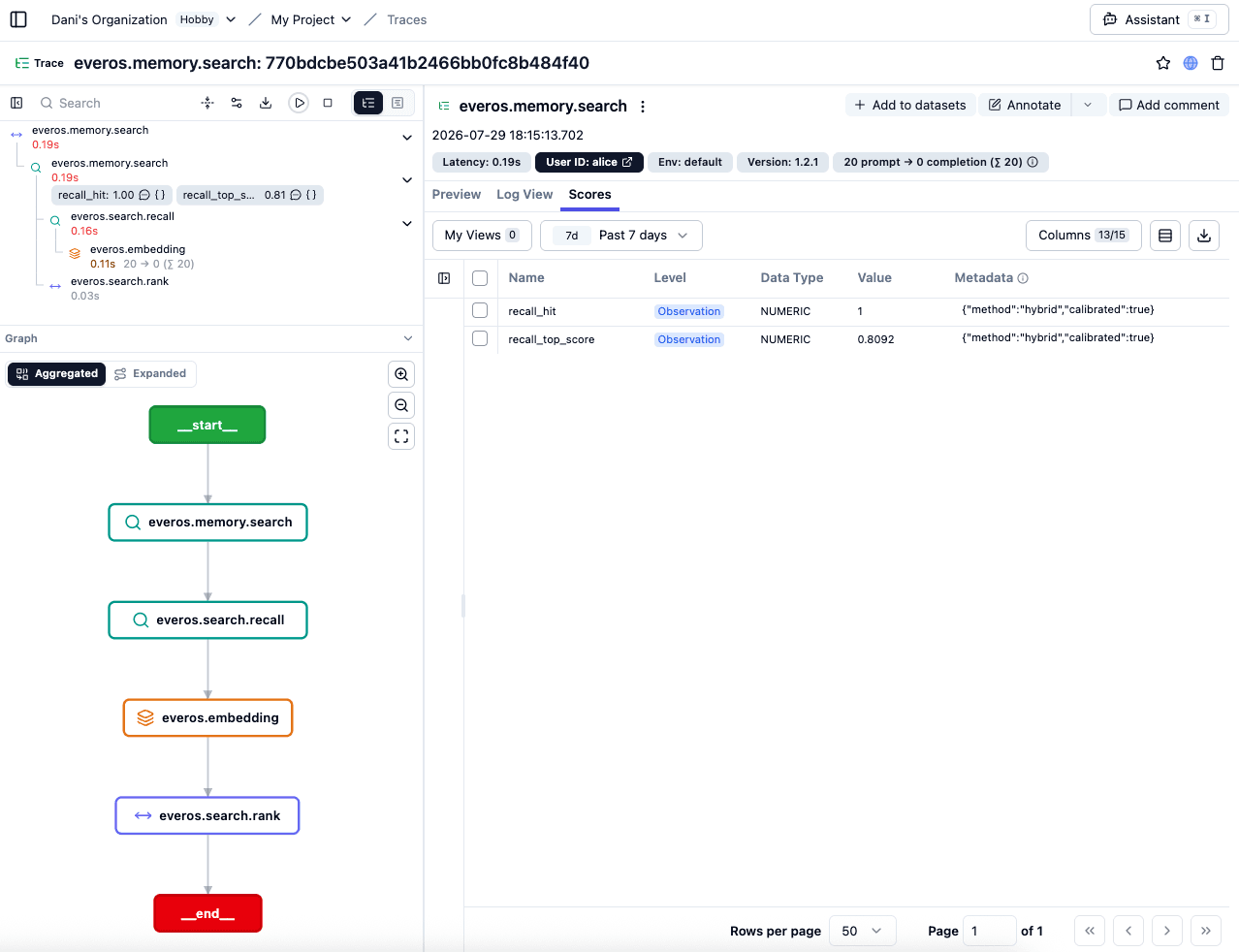Fit graph to view
Image resolution: width=1239 pixels, height=952 pixels.
(401, 436)
